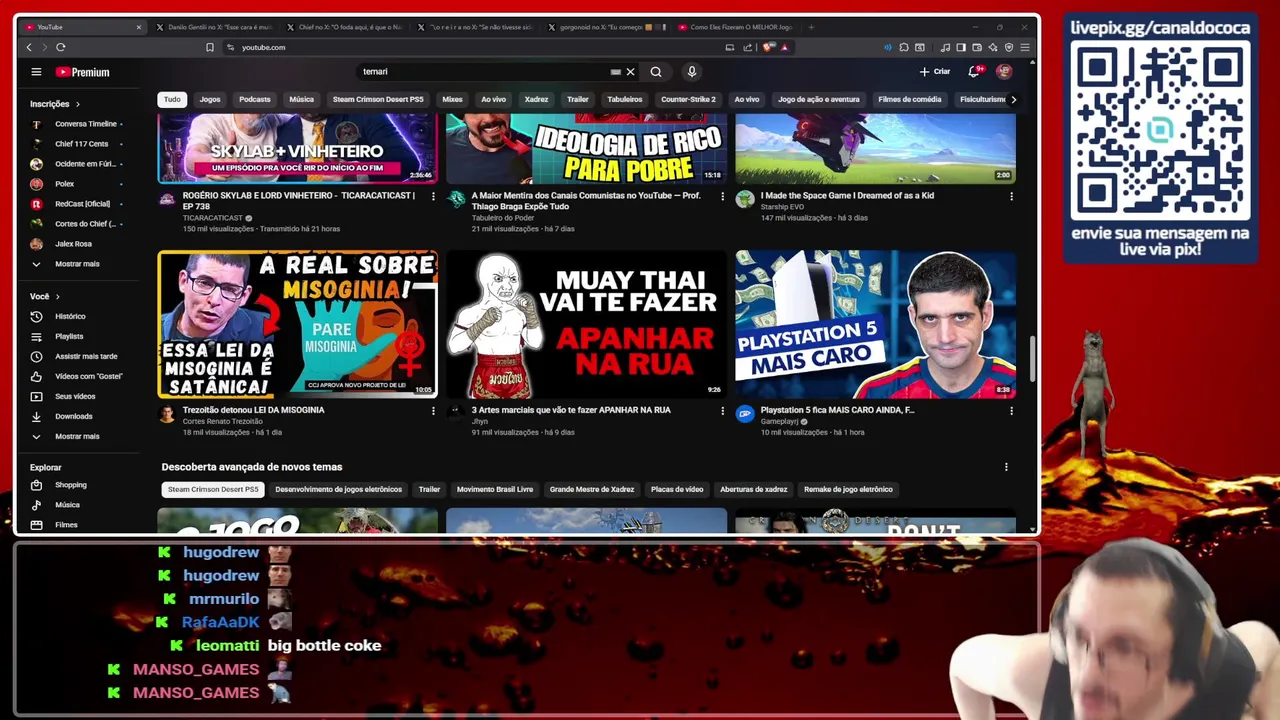The height and width of the screenshot is (720, 1280).
Task: Select the Podcasts filter chip
Action: [254, 99]
